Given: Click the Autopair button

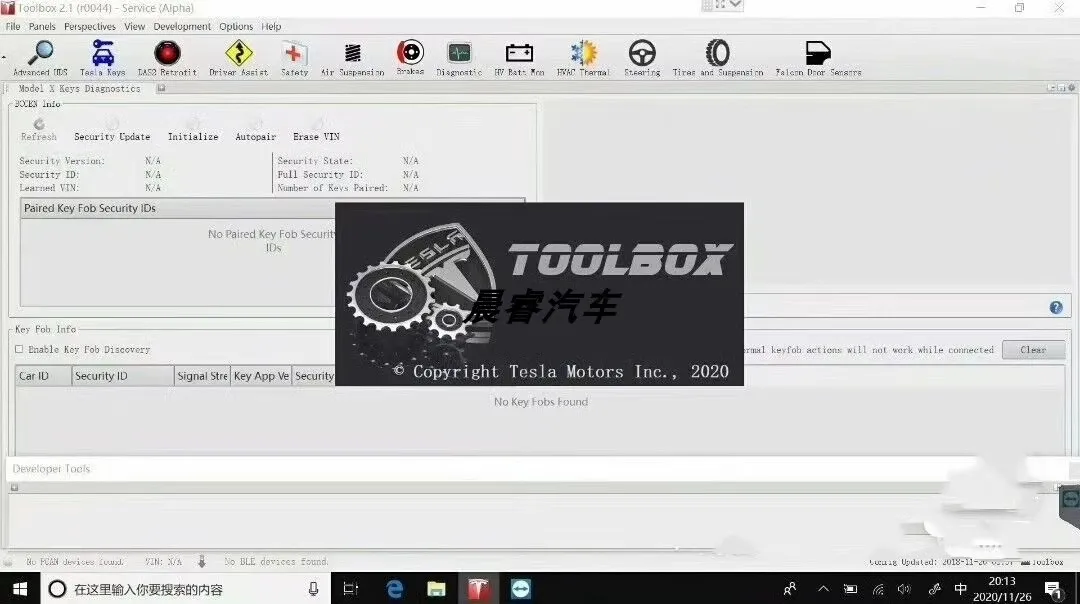Looking at the screenshot, I should (x=256, y=131).
